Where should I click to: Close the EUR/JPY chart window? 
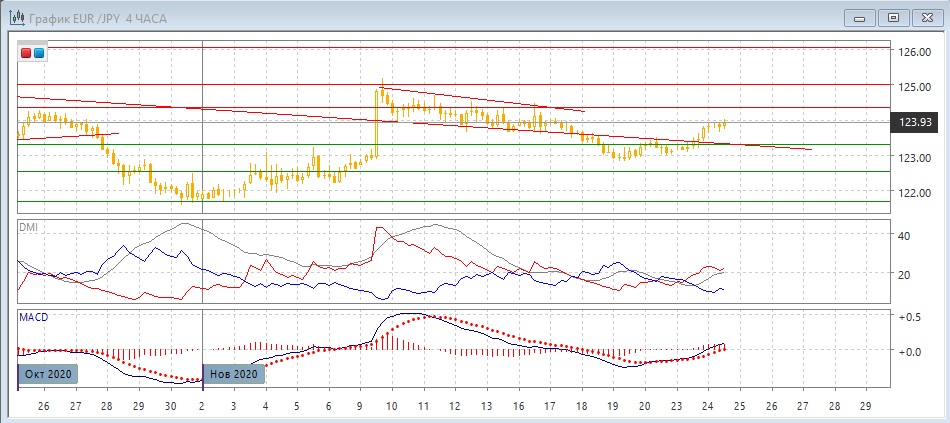click(926, 17)
